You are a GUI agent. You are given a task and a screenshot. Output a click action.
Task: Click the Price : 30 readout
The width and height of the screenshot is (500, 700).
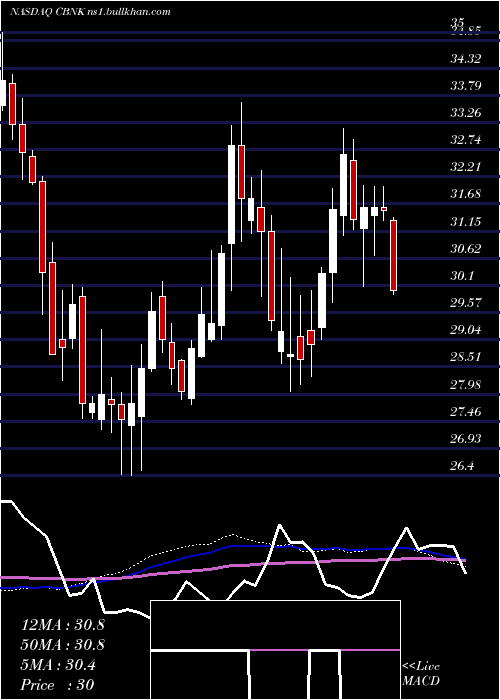(58, 685)
